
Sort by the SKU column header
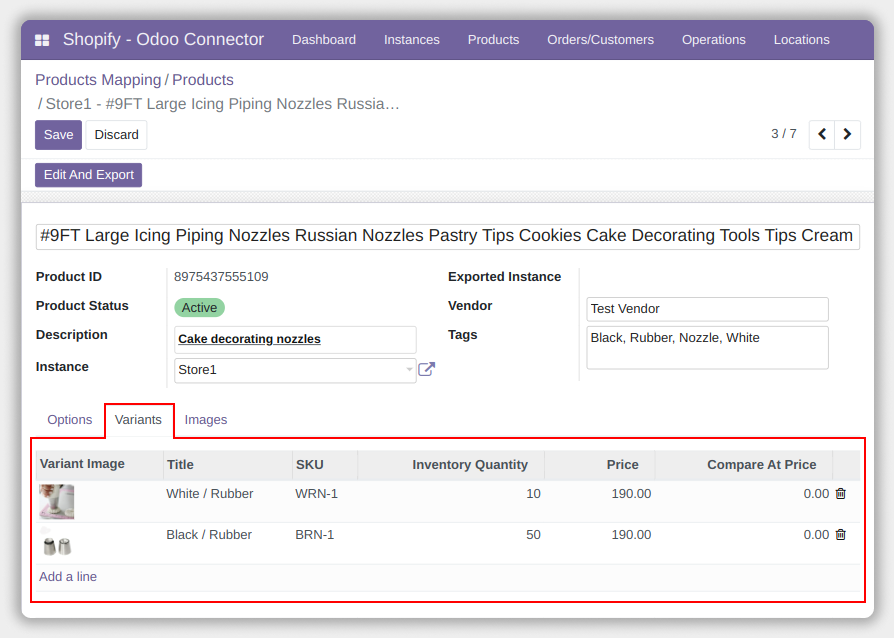click(324, 465)
